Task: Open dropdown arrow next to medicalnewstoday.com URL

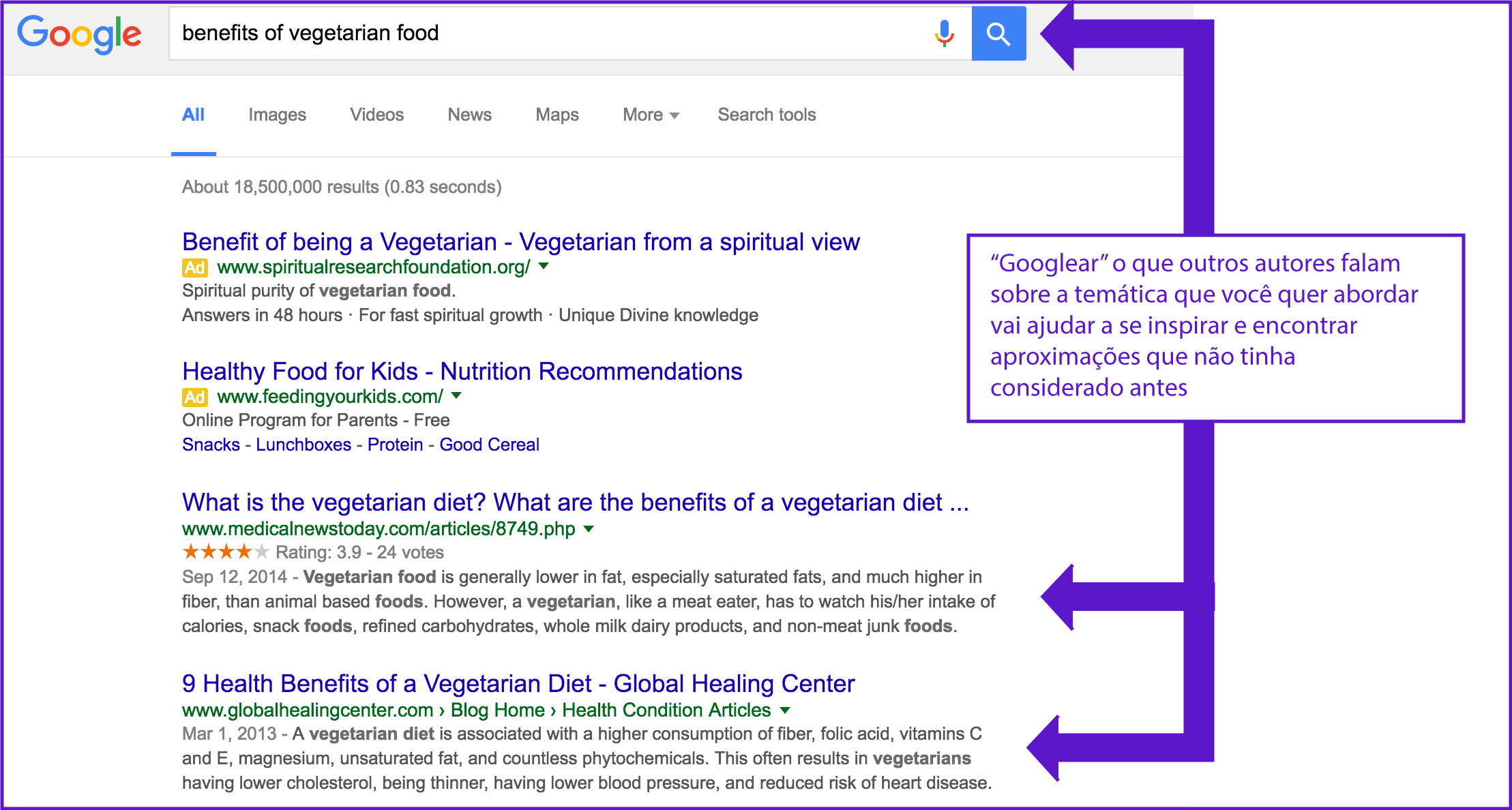Action: coord(589,528)
